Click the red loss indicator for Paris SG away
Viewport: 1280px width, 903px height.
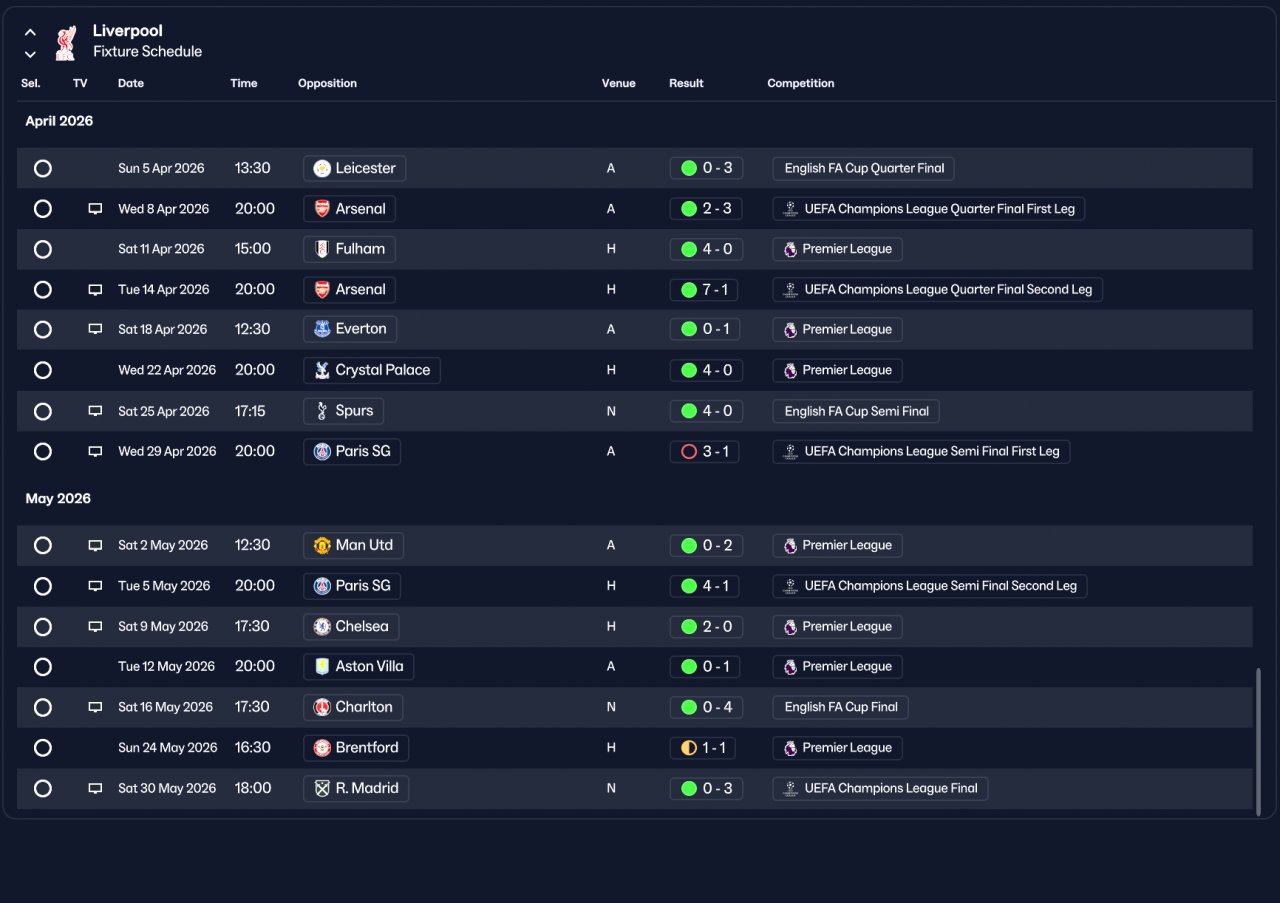(689, 451)
